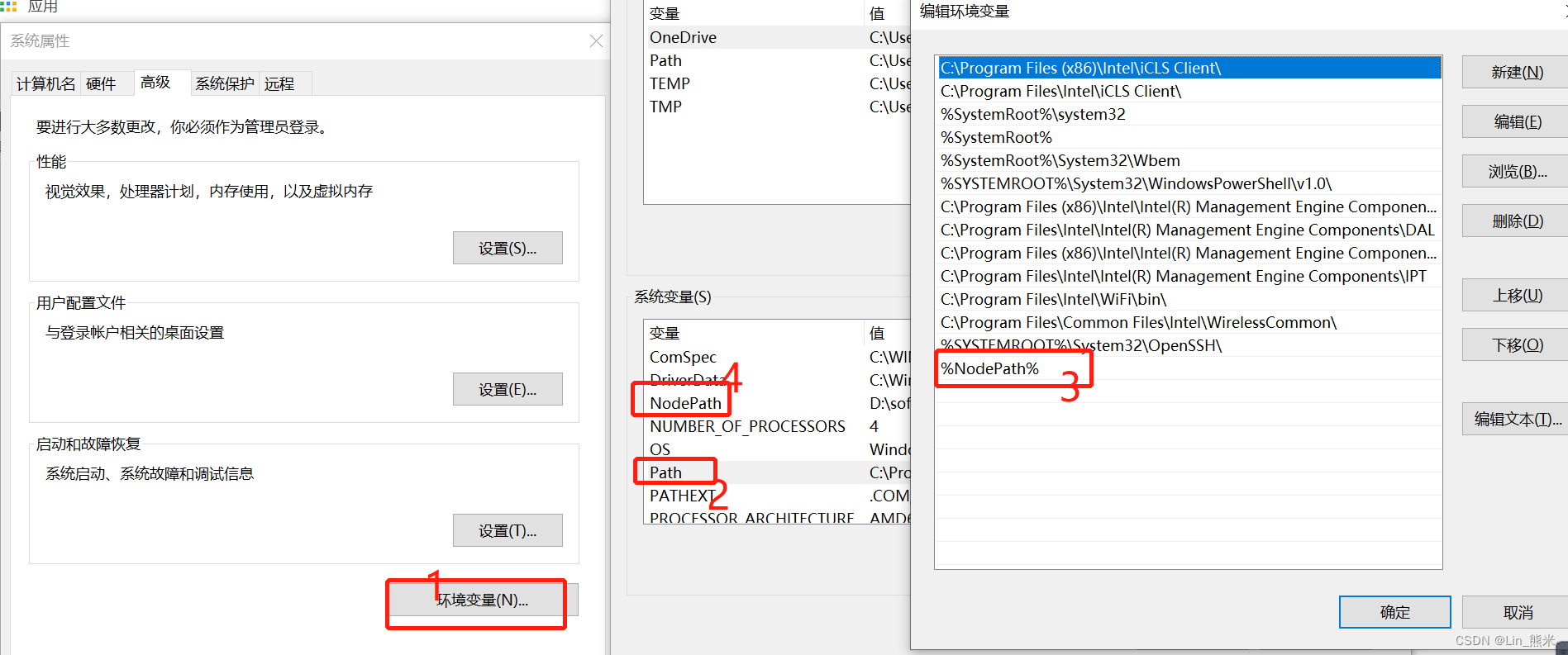Open startup and recovery 设置(T)...

[x=508, y=530]
